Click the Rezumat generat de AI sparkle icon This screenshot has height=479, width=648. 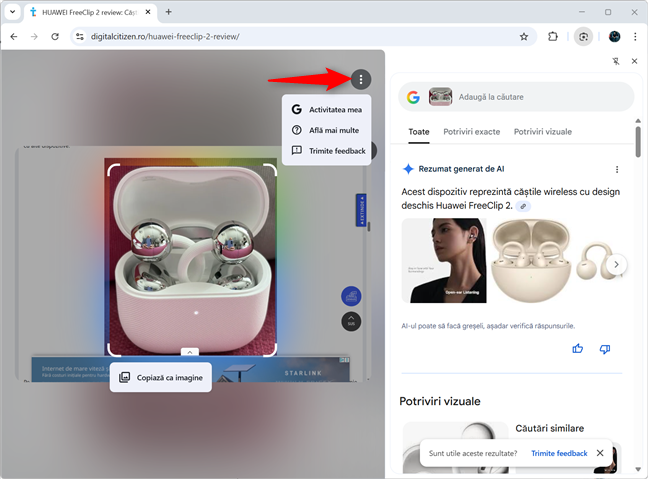[x=408, y=169]
